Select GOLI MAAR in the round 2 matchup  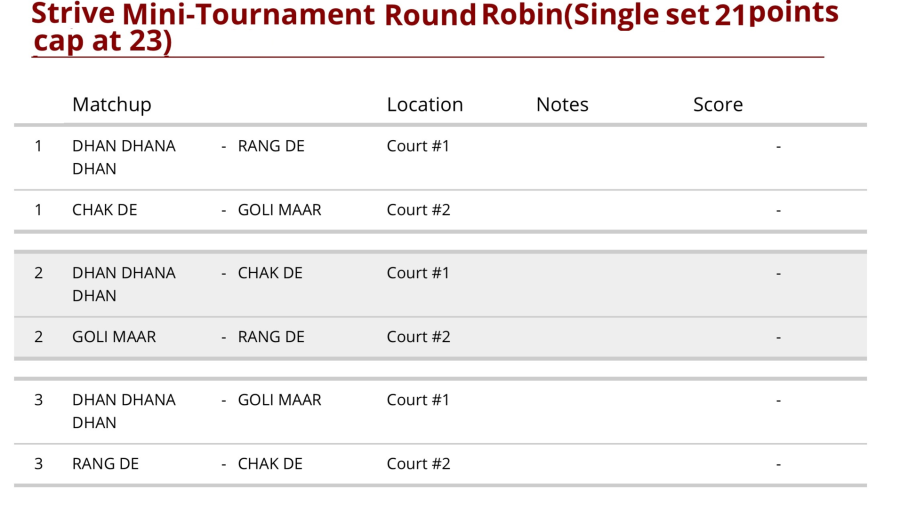(x=114, y=337)
